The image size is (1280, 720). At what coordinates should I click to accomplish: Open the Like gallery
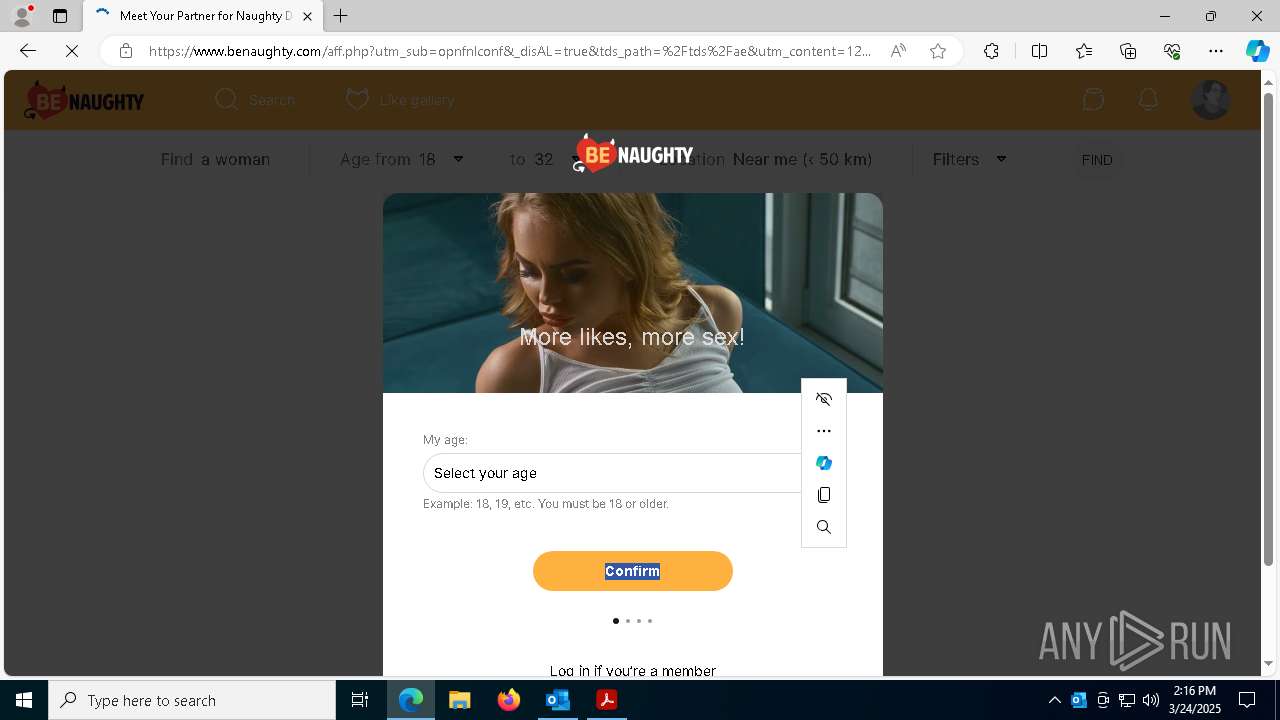[x=400, y=100]
